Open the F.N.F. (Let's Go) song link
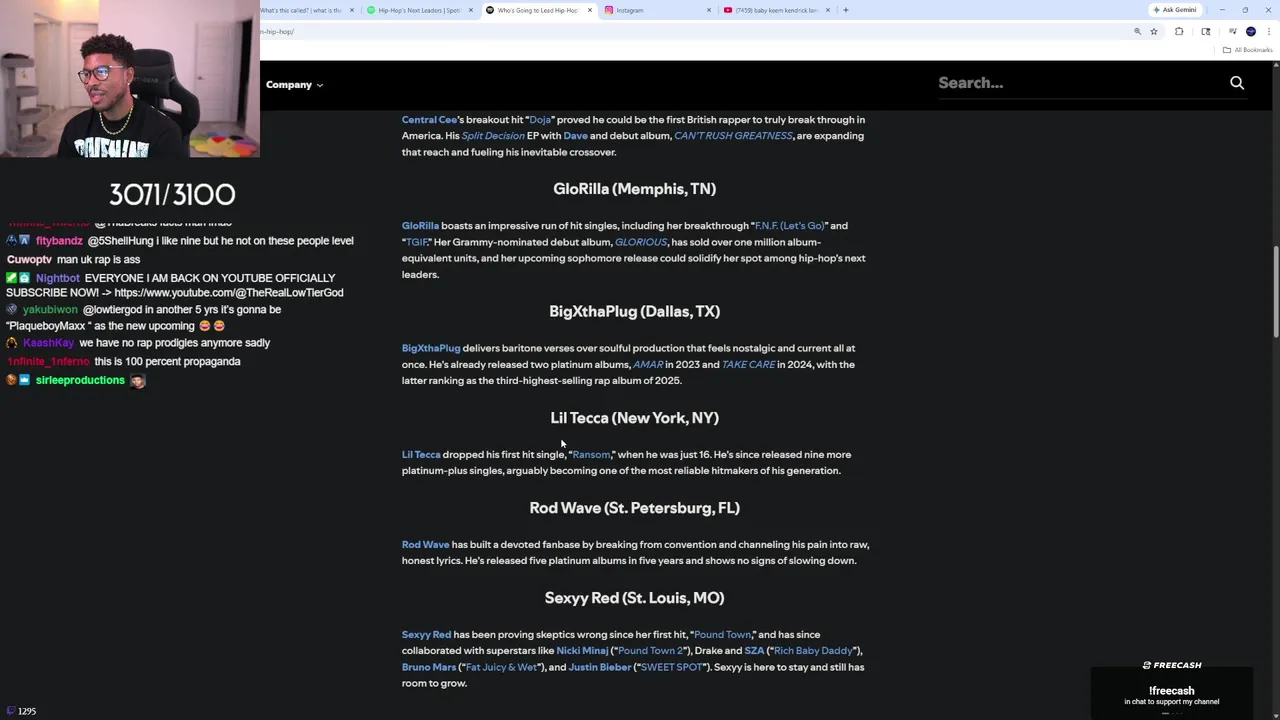Image resolution: width=1280 pixels, height=720 pixels. [789, 226]
